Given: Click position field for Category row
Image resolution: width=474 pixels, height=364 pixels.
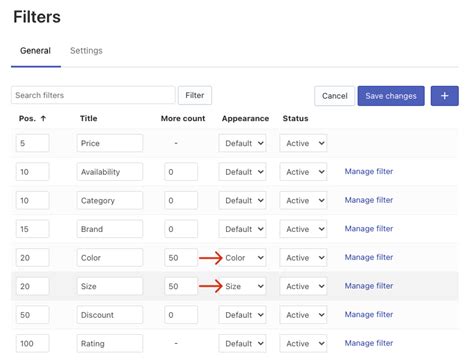Looking at the screenshot, I should [x=32, y=201].
